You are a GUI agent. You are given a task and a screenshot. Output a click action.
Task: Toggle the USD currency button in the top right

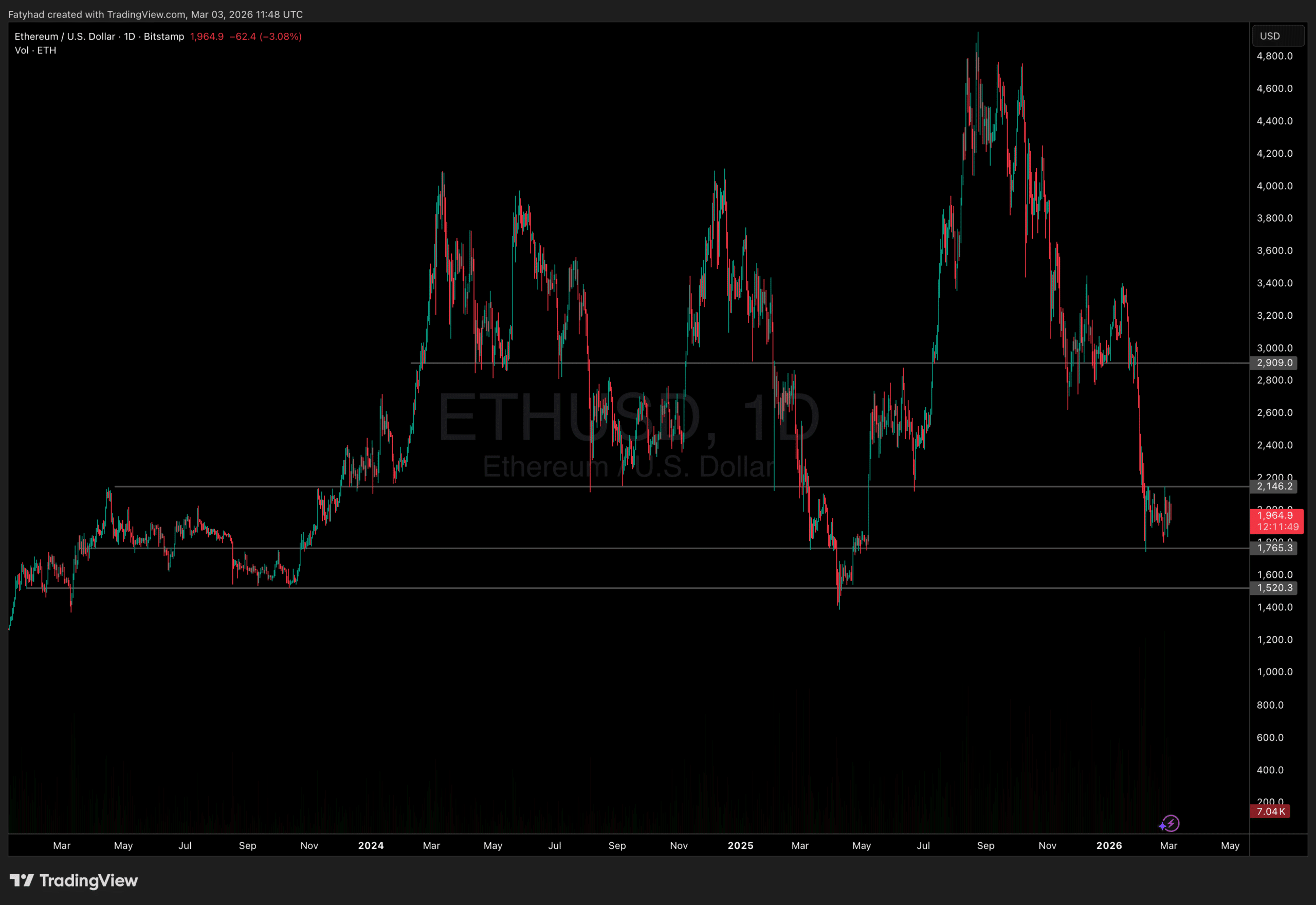pyautogui.click(x=1278, y=35)
